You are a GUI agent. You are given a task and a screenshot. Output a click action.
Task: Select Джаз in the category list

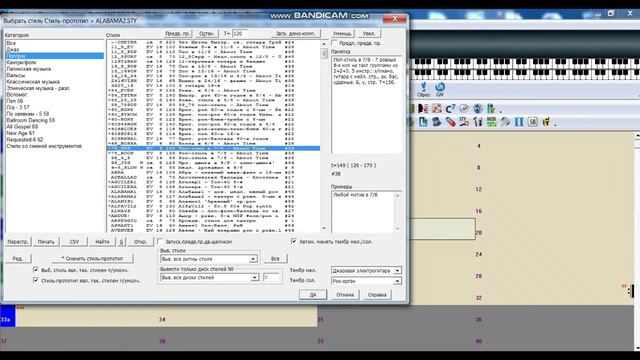tap(54, 49)
